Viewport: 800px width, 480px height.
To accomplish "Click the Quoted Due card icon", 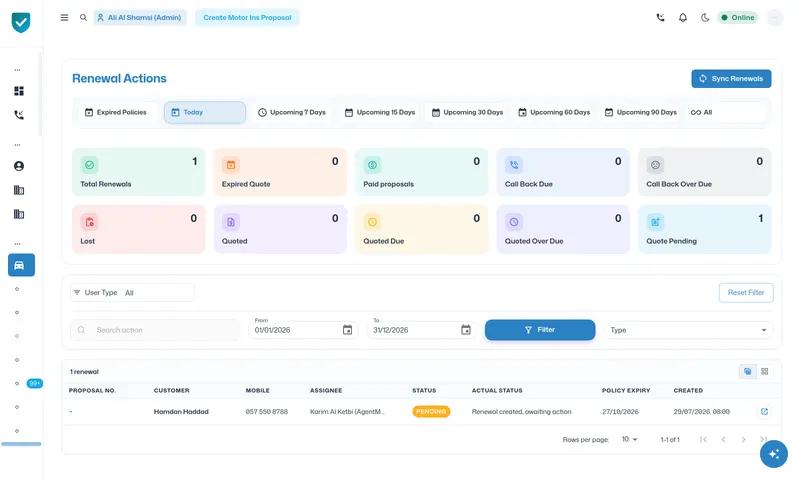I will pyautogui.click(x=372, y=222).
